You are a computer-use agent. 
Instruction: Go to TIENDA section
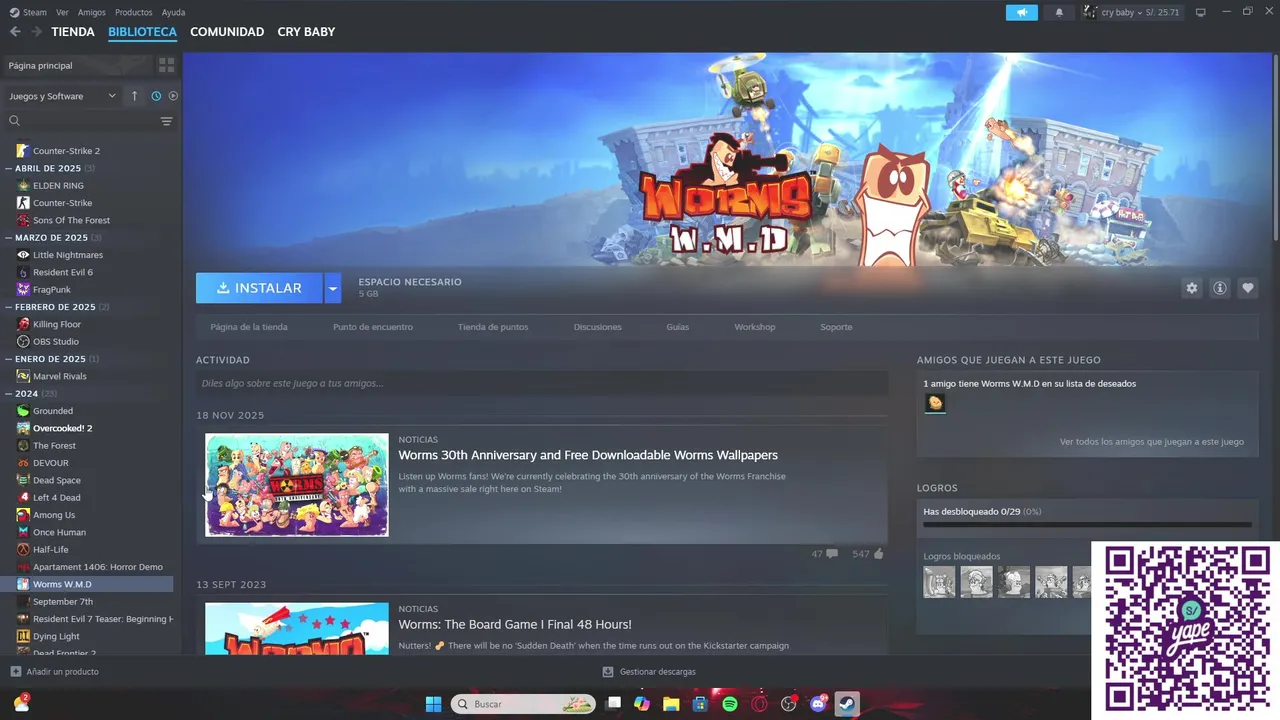pos(73,32)
